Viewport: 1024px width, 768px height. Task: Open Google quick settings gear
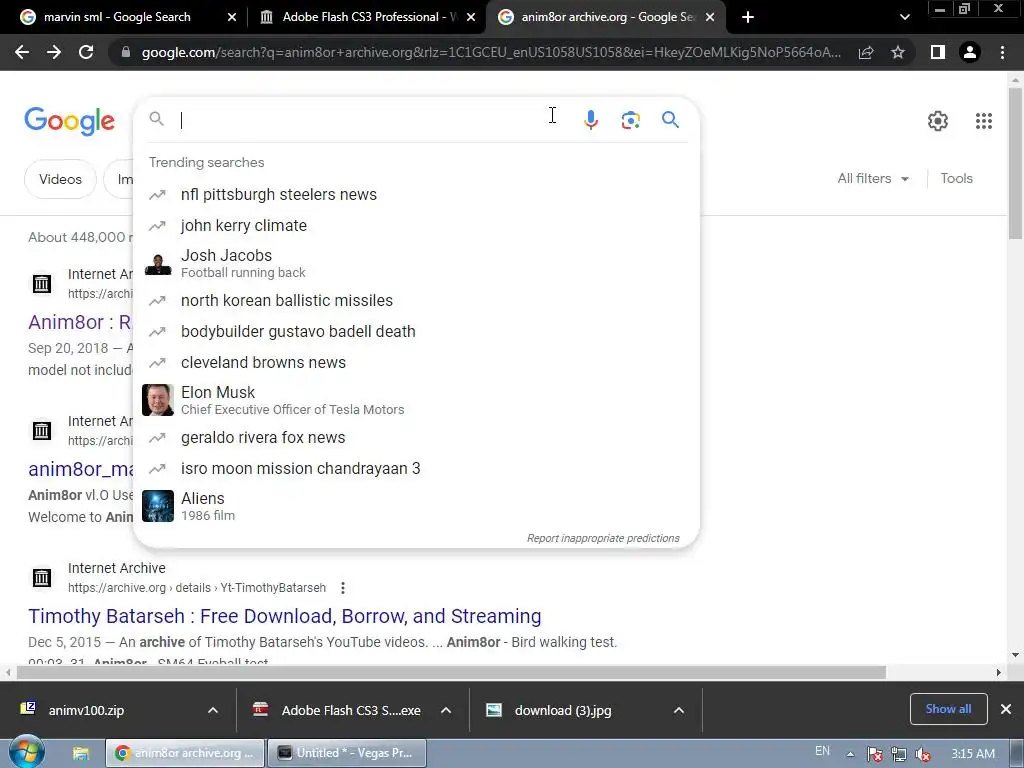pos(938,121)
